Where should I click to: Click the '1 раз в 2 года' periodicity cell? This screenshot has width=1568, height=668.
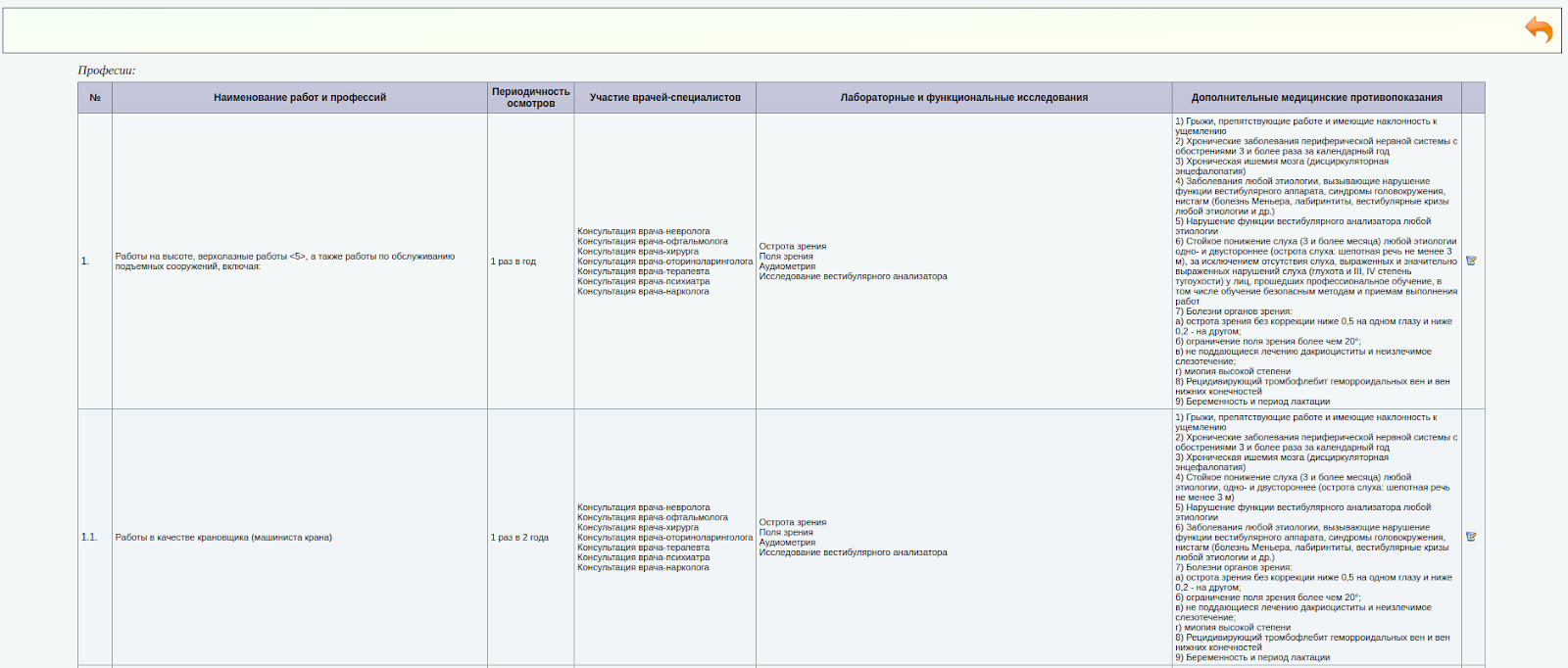(519, 538)
